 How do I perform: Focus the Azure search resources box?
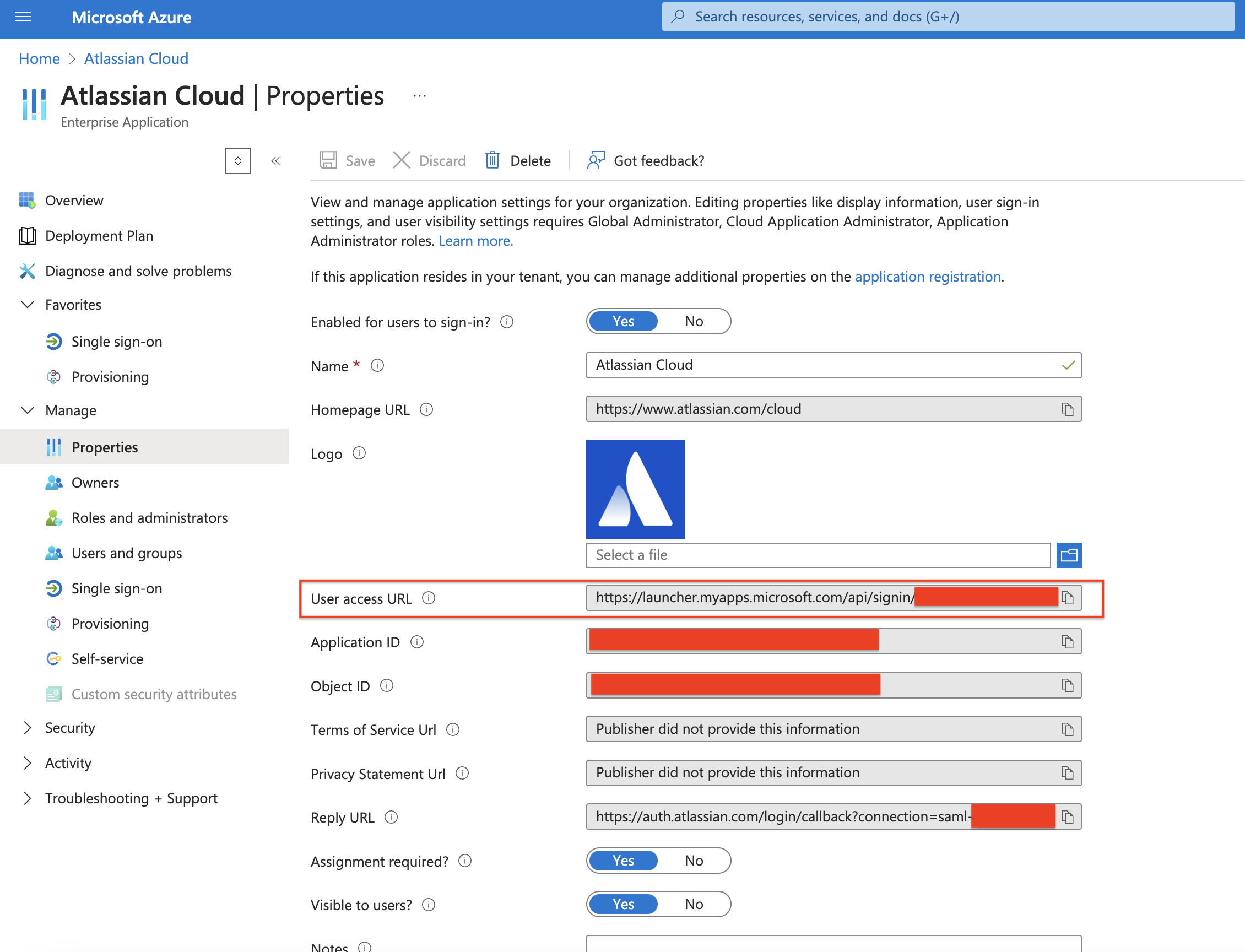pyautogui.click(x=948, y=17)
